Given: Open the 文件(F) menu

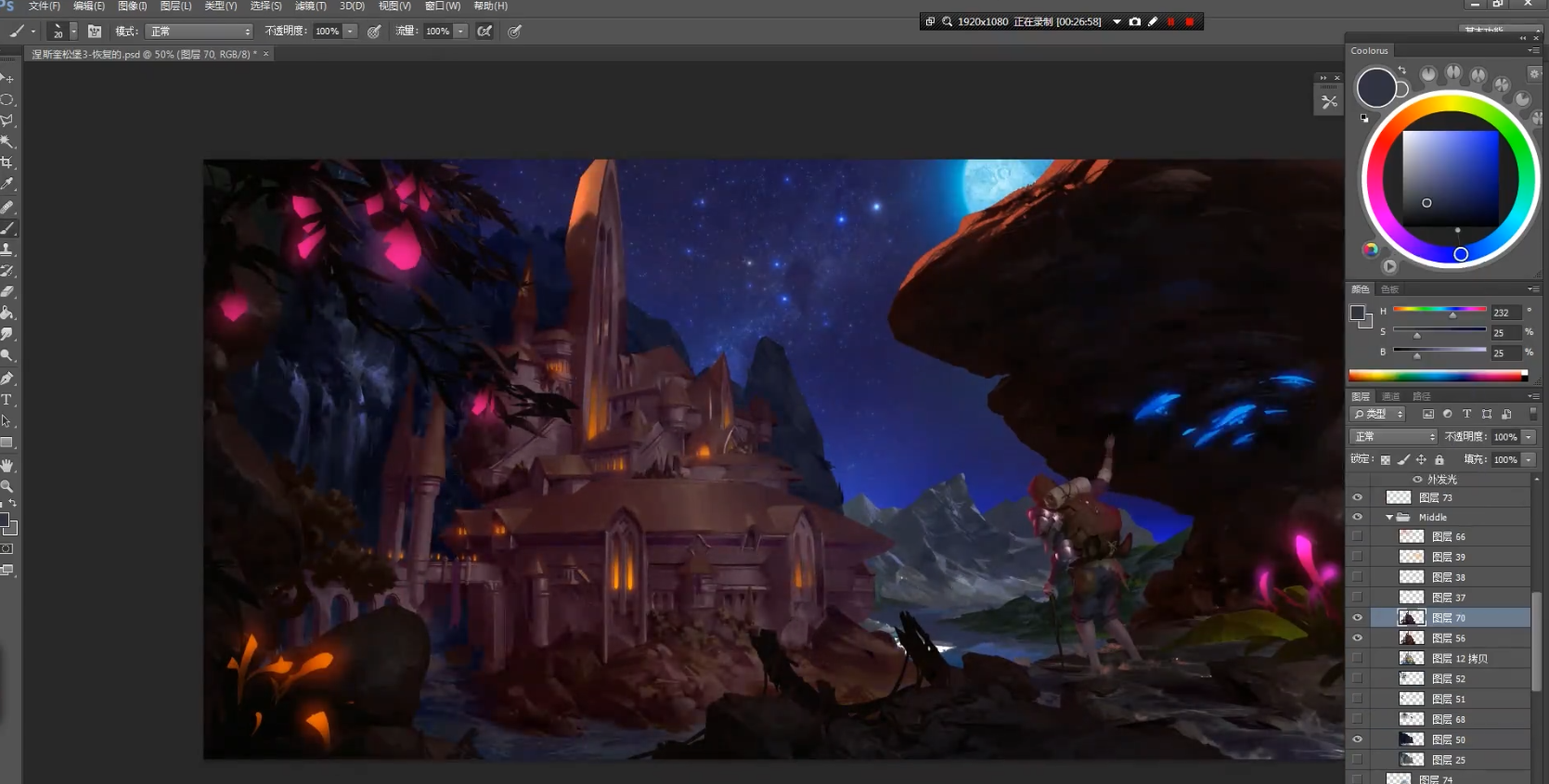Looking at the screenshot, I should click(x=44, y=6).
